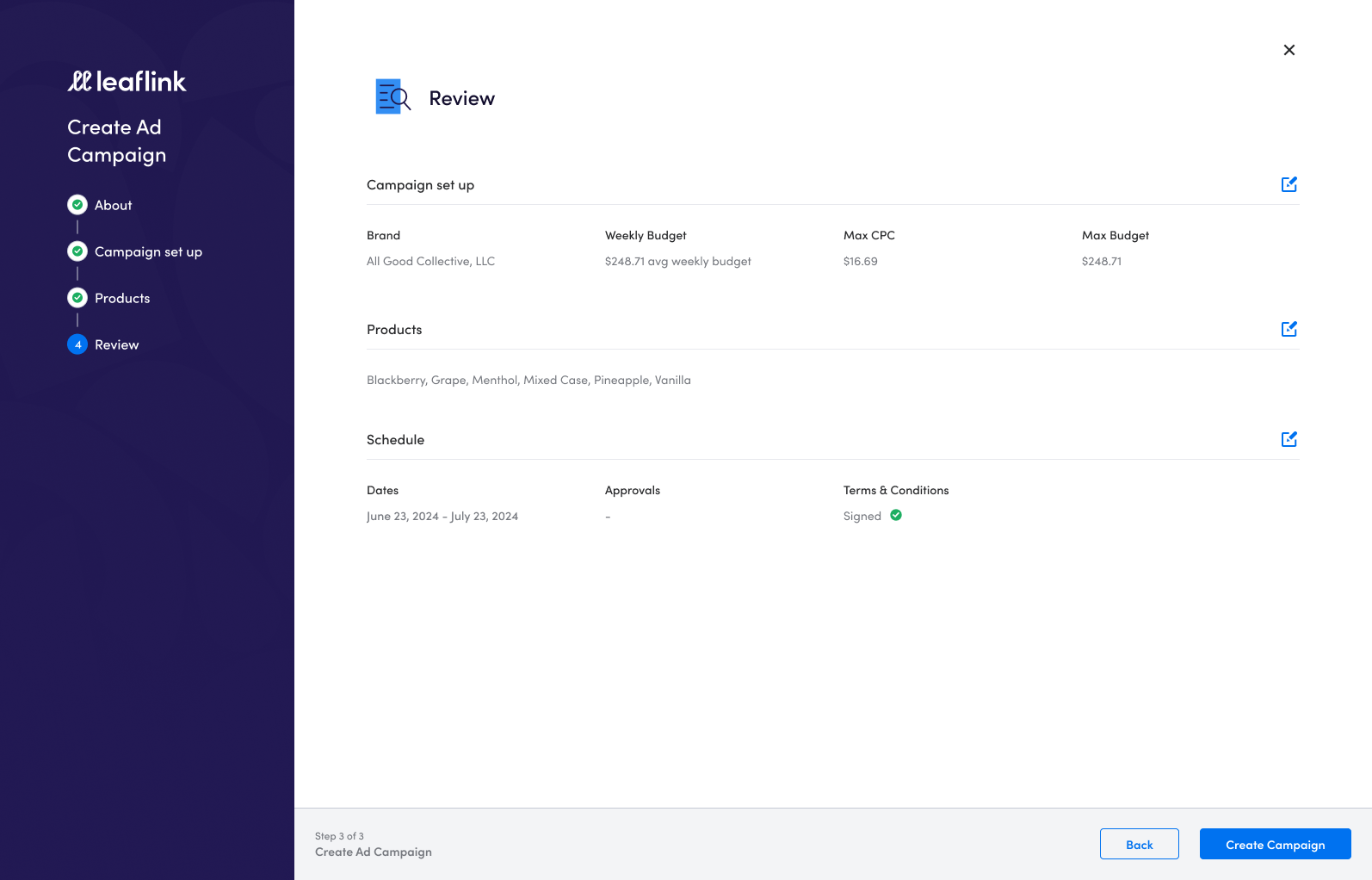Screen dimensions: 1372x880
Task: Close the Create Ad Campaign dialog
Action: pyautogui.click(x=1289, y=50)
